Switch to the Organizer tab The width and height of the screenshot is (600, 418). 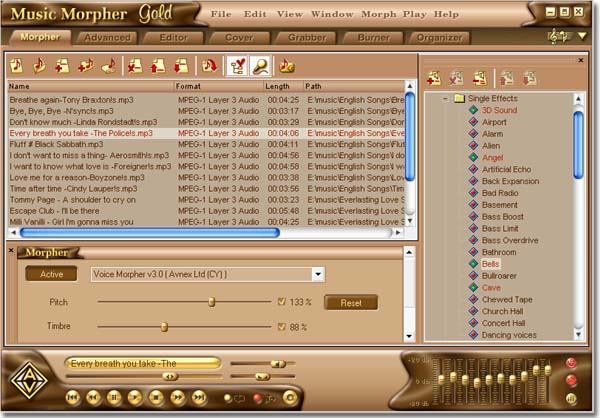439,38
